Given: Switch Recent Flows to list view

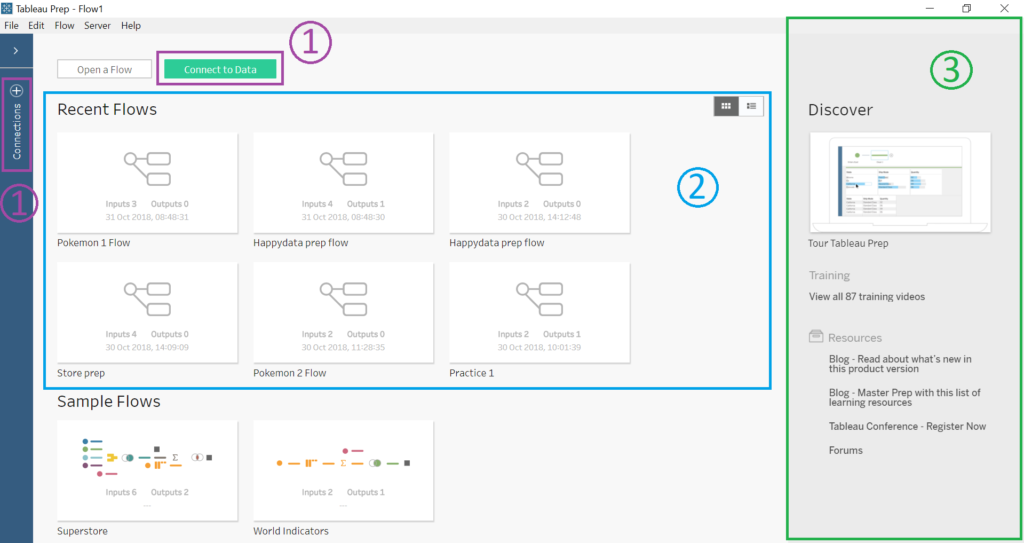Looking at the screenshot, I should 751,106.
